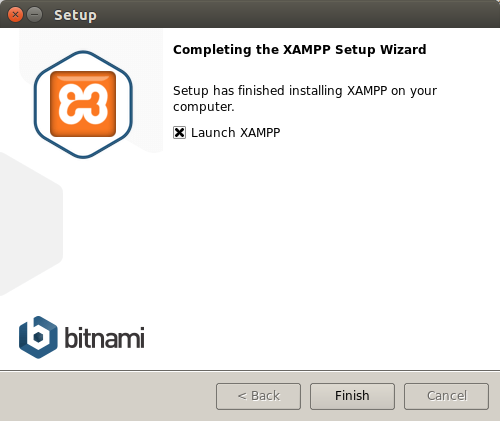The image size is (500, 421).
Task: Click the 'Launch XAMPP' label text
Action: [x=235, y=132]
